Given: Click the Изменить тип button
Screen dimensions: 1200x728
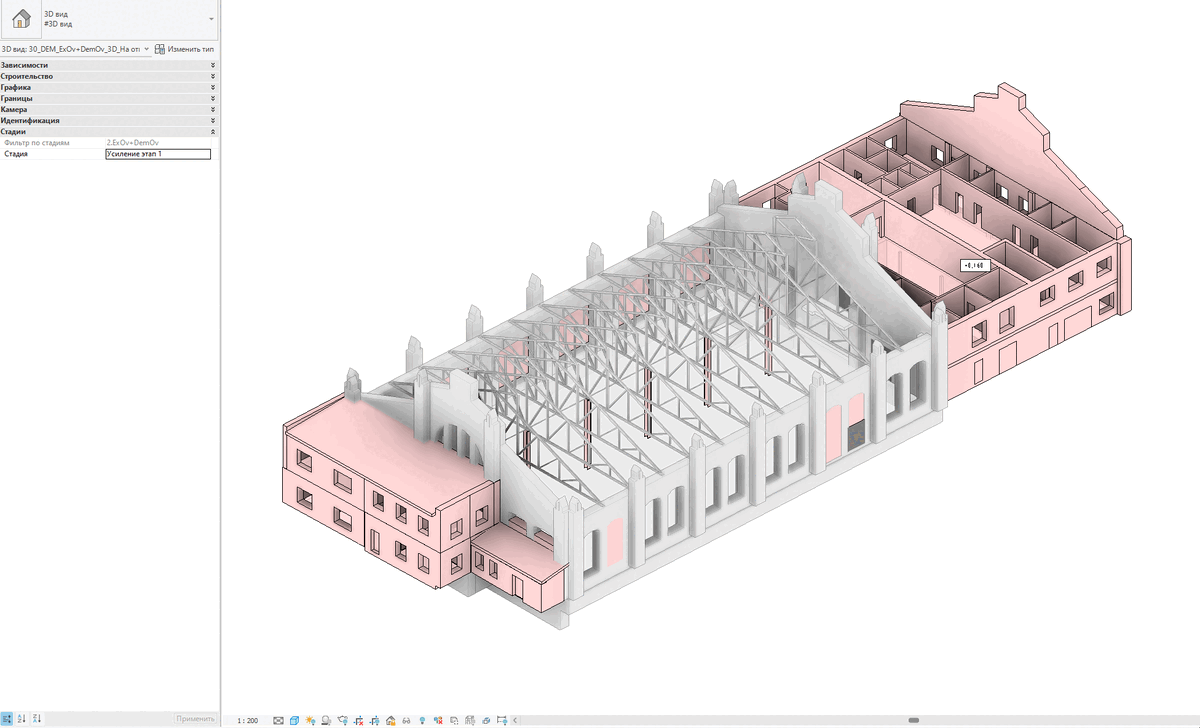Looking at the screenshot, I should [185, 48].
